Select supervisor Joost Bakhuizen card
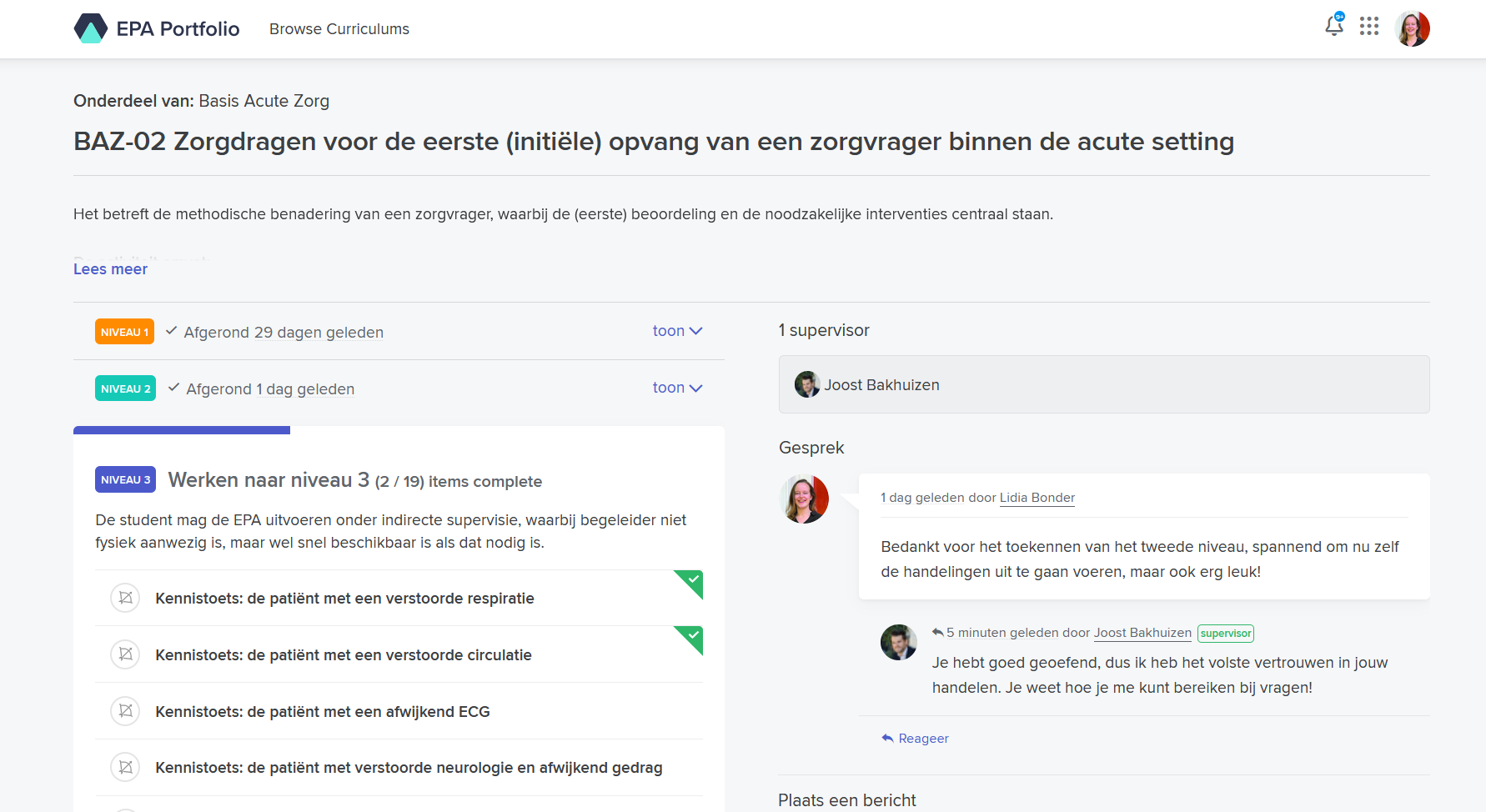 tap(1104, 384)
